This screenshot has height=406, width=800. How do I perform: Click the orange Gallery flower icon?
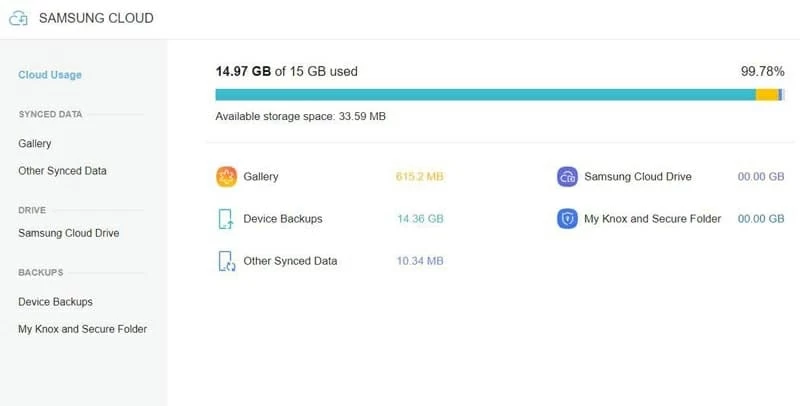[226, 177]
